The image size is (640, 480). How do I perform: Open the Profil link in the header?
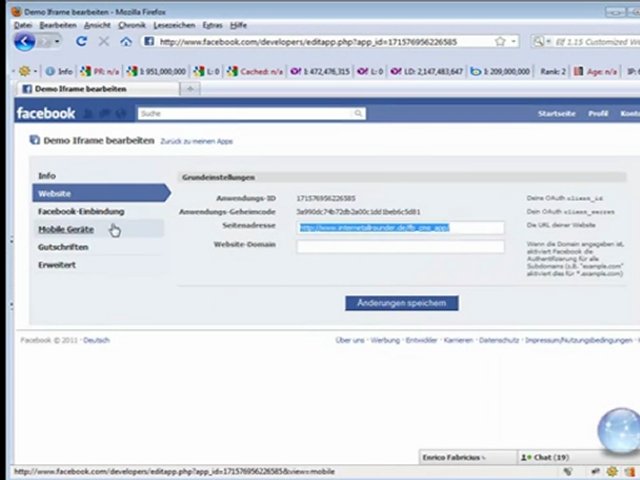click(598, 113)
